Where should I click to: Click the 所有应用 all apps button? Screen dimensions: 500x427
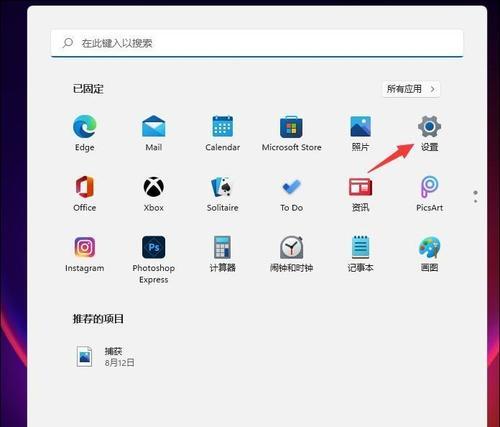point(411,89)
